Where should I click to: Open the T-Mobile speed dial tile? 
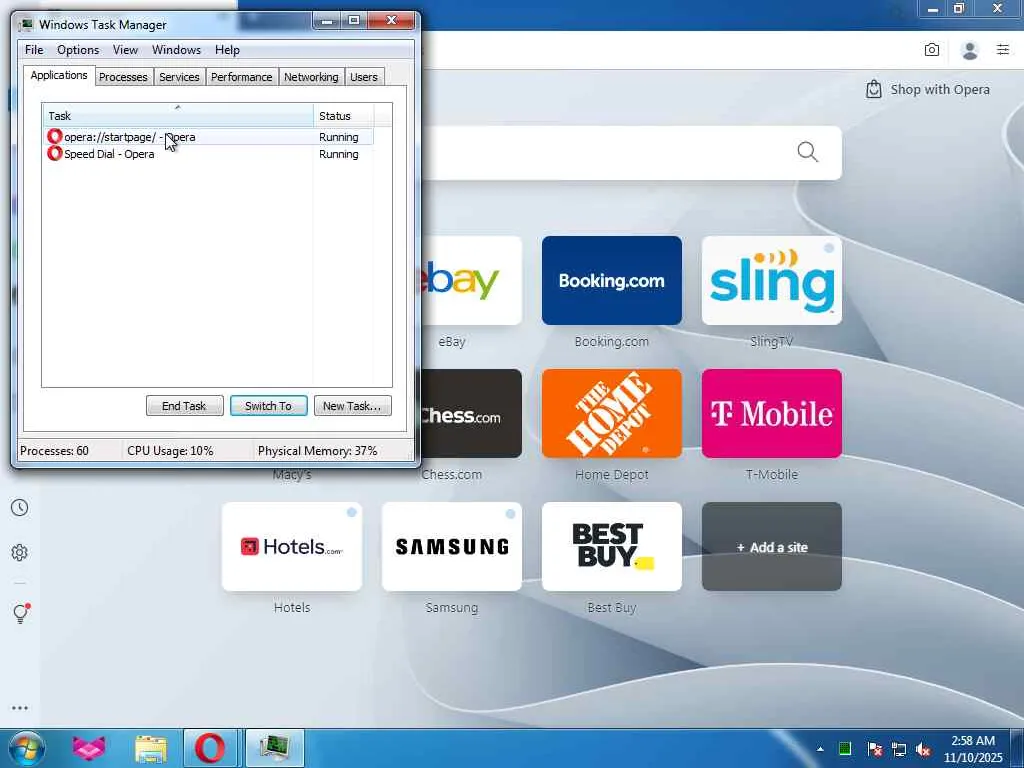(772, 413)
